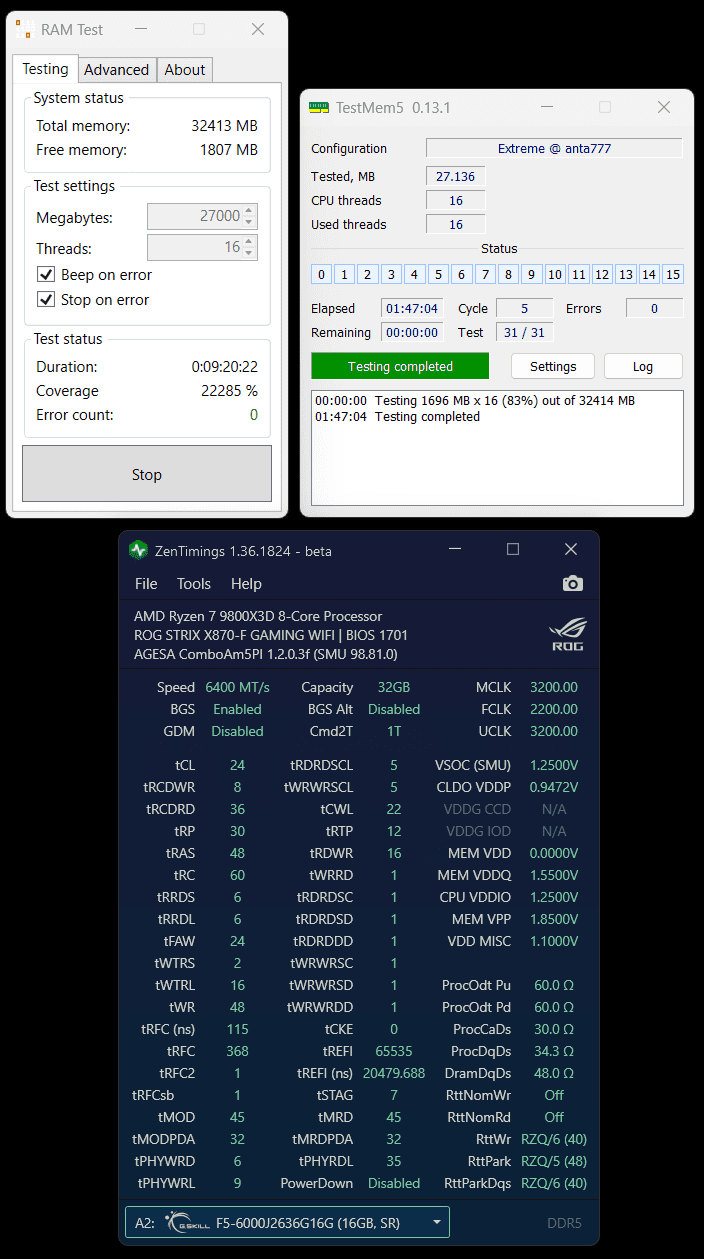This screenshot has width=704, height=1259.
Task: Increase Threads value with up arrow
Action: click(x=249, y=241)
